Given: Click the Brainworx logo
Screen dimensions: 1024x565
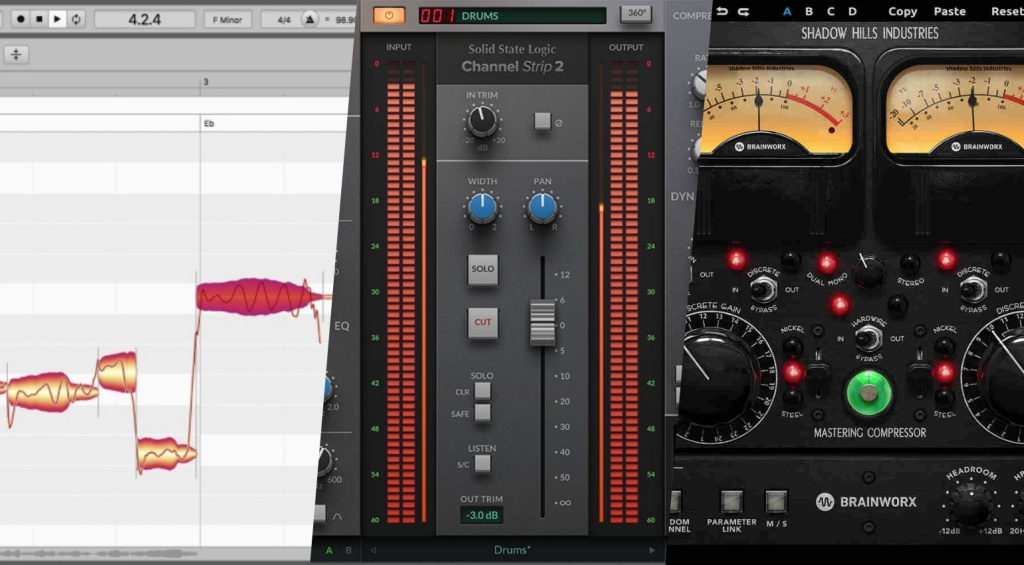Looking at the screenshot, I should click(866, 502).
